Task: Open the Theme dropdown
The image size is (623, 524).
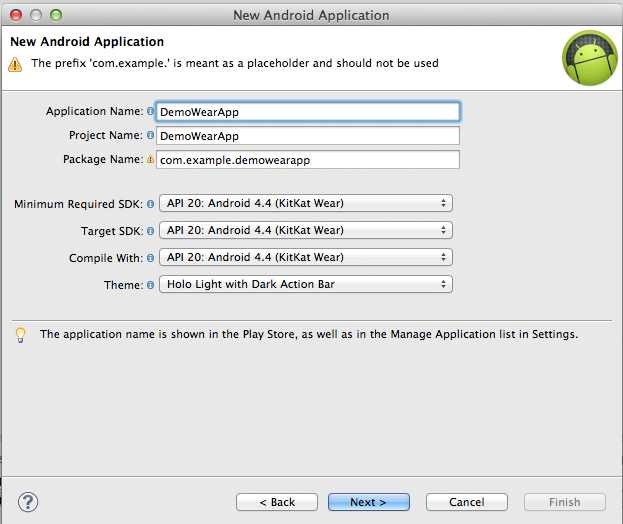Action: point(305,285)
